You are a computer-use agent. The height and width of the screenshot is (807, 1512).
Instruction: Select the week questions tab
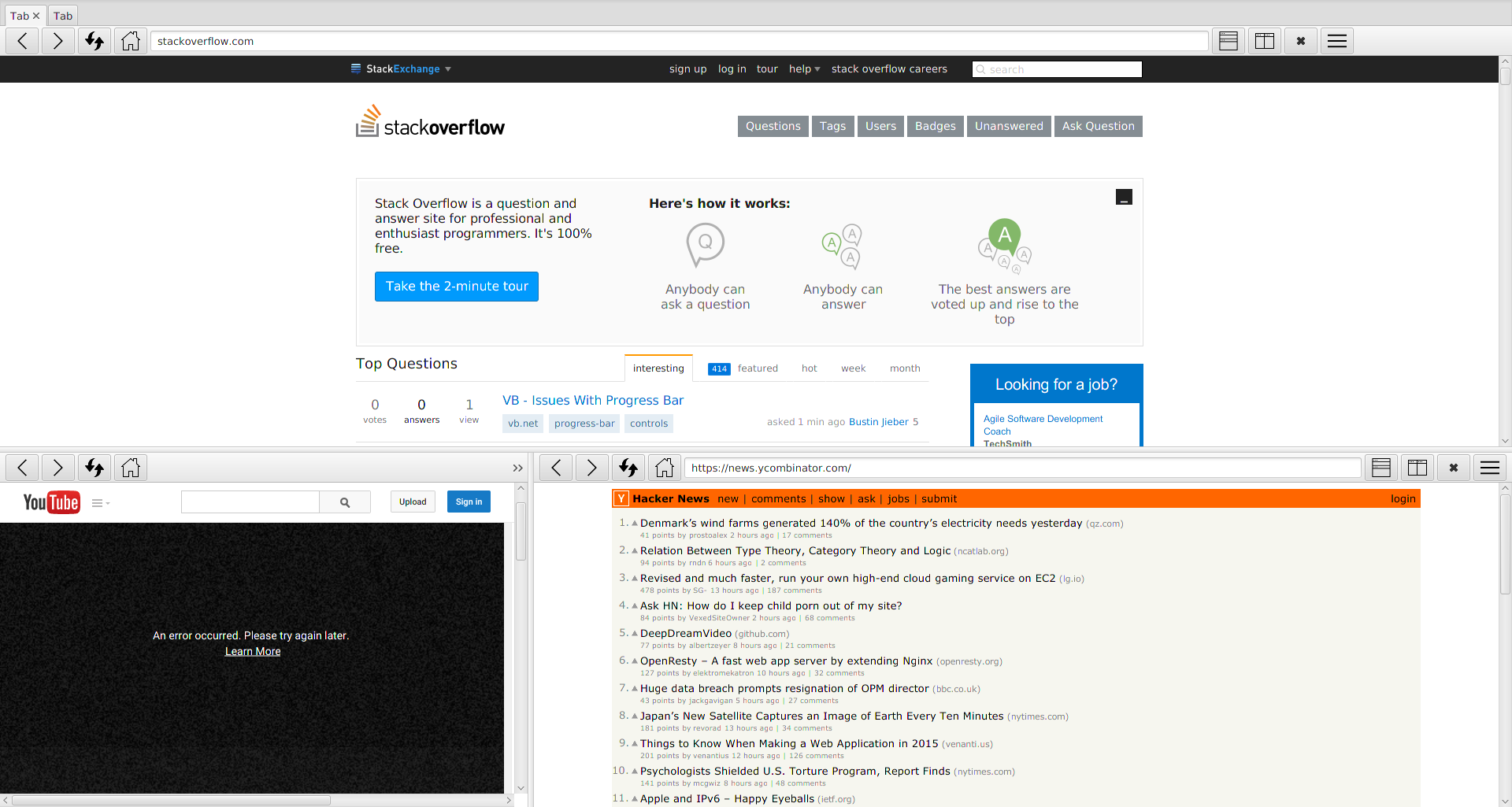pyautogui.click(x=853, y=368)
